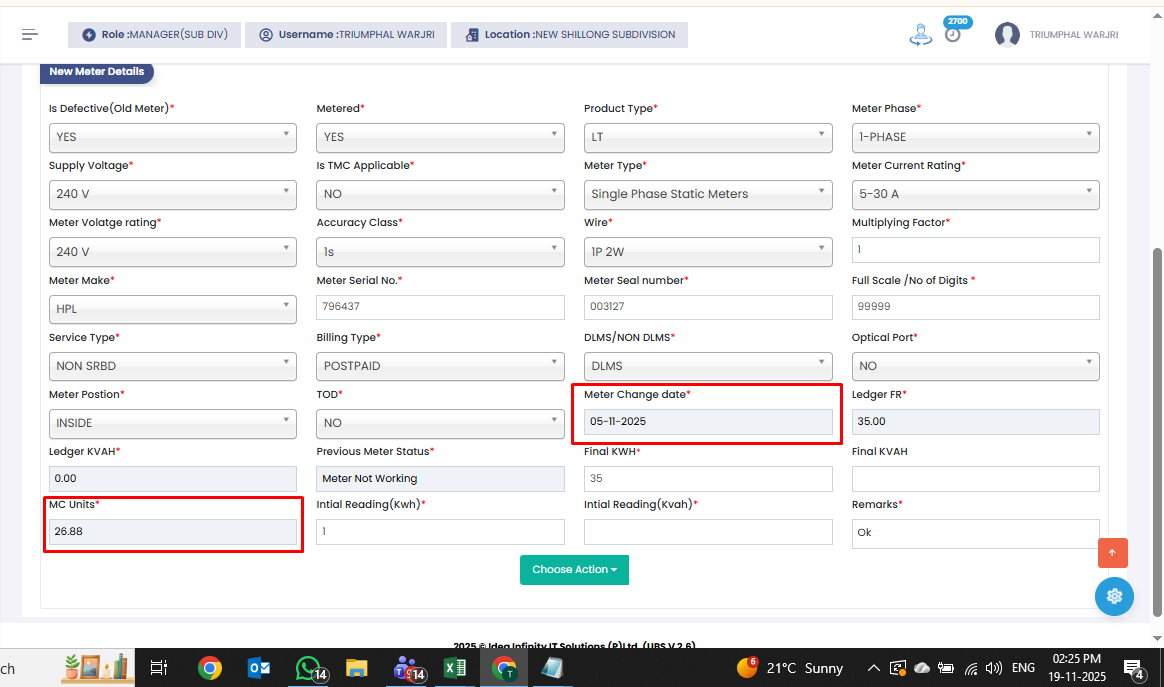This screenshot has width=1164, height=687.
Task: Click the ENG language indicator
Action: [x=1023, y=668]
